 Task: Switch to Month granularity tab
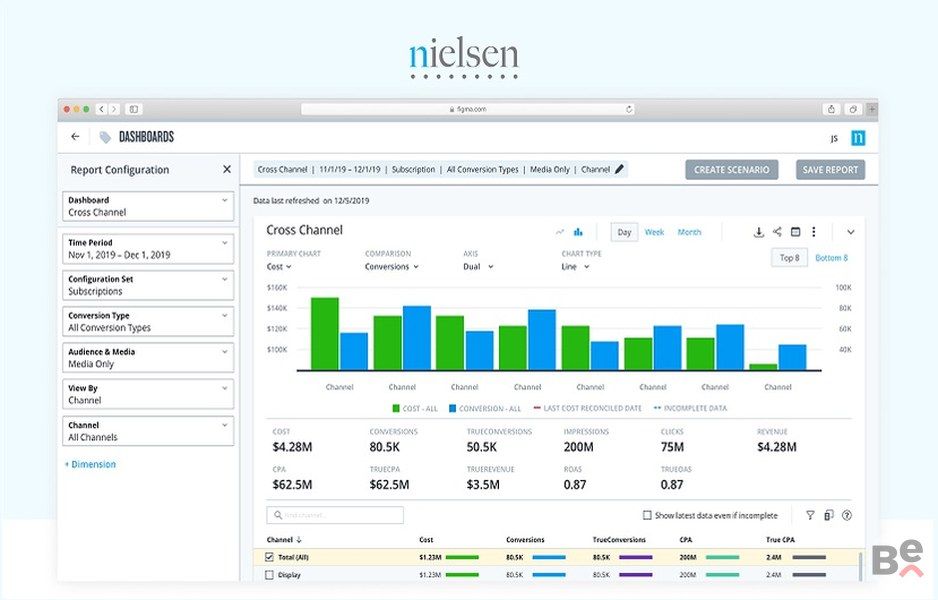[689, 232]
